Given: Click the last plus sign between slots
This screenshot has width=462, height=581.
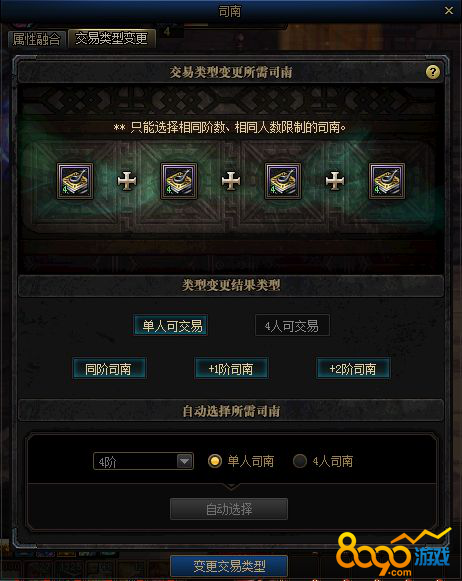Looking at the screenshot, I should tap(335, 181).
